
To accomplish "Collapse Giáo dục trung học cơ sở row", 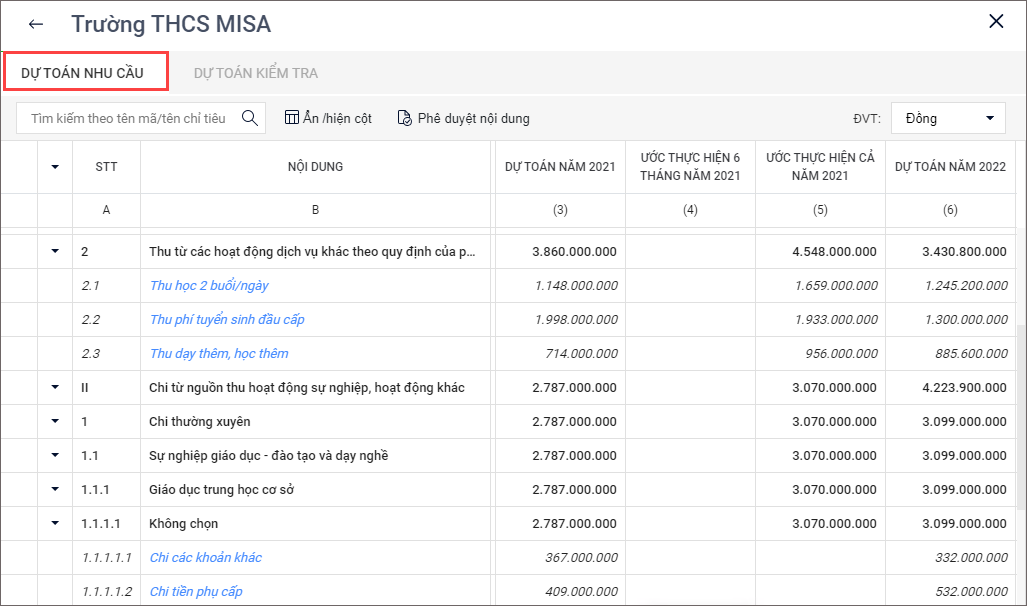I will [55, 489].
